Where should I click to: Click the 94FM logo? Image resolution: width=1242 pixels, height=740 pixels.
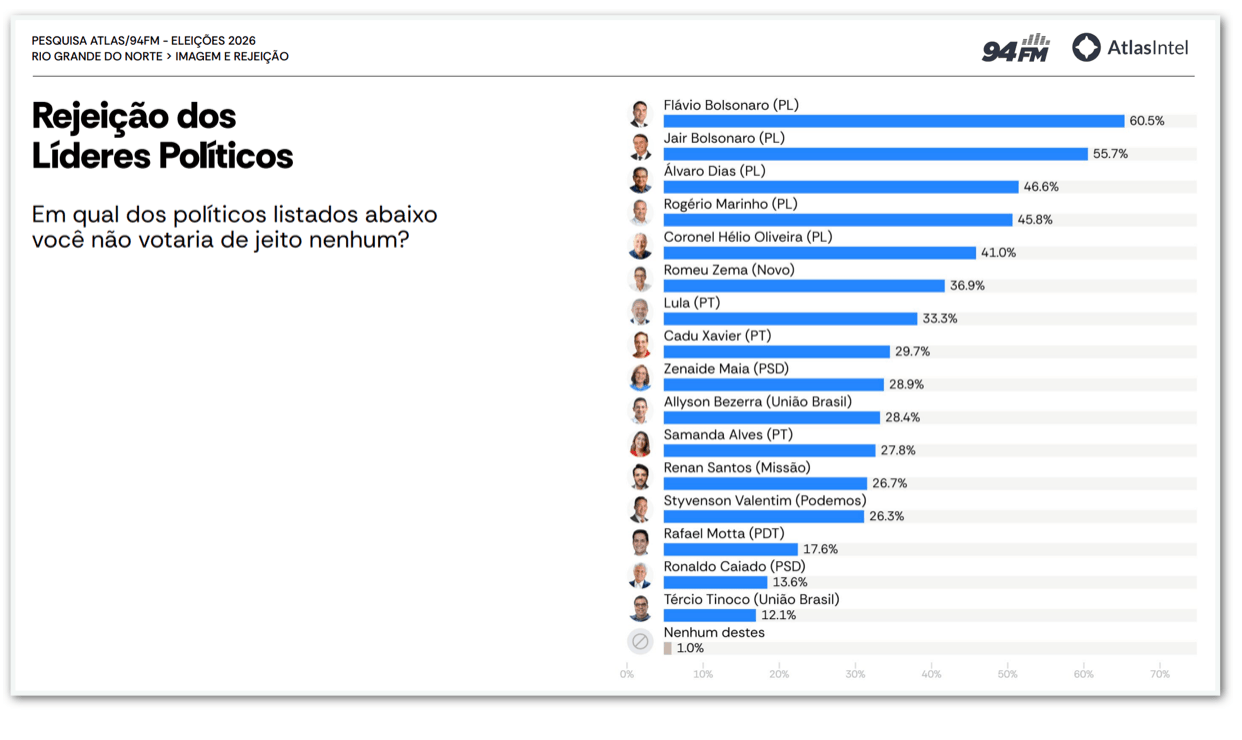point(1015,48)
